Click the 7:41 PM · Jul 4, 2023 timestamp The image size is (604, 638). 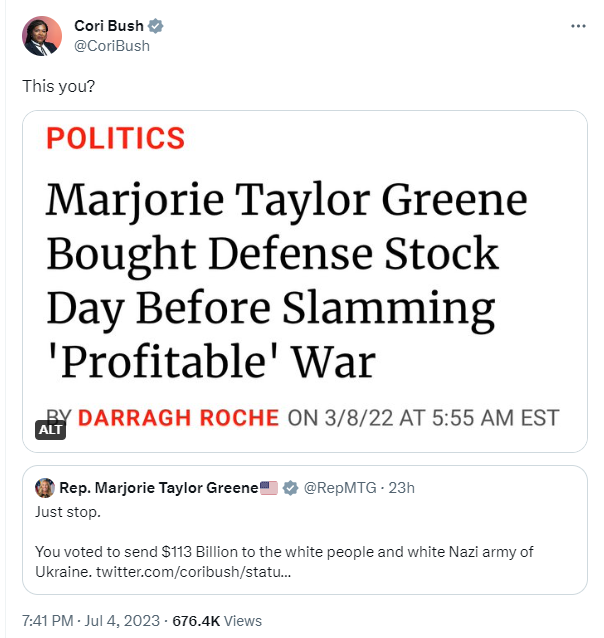(x=88, y=621)
